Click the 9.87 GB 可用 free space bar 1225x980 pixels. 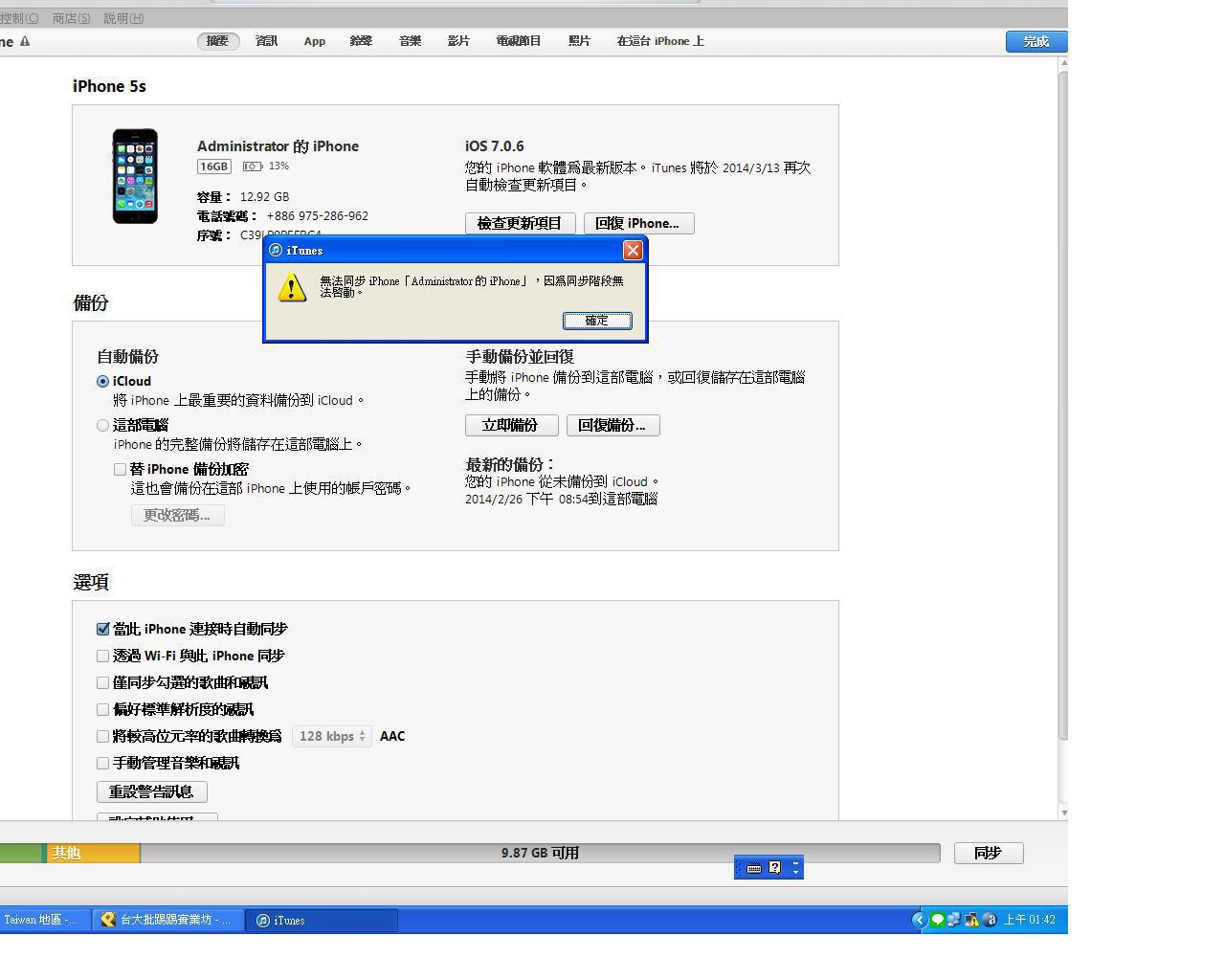tap(540, 853)
